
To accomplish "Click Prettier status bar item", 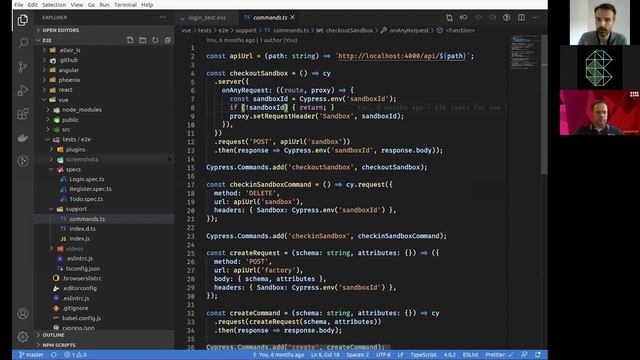I will [499, 355].
